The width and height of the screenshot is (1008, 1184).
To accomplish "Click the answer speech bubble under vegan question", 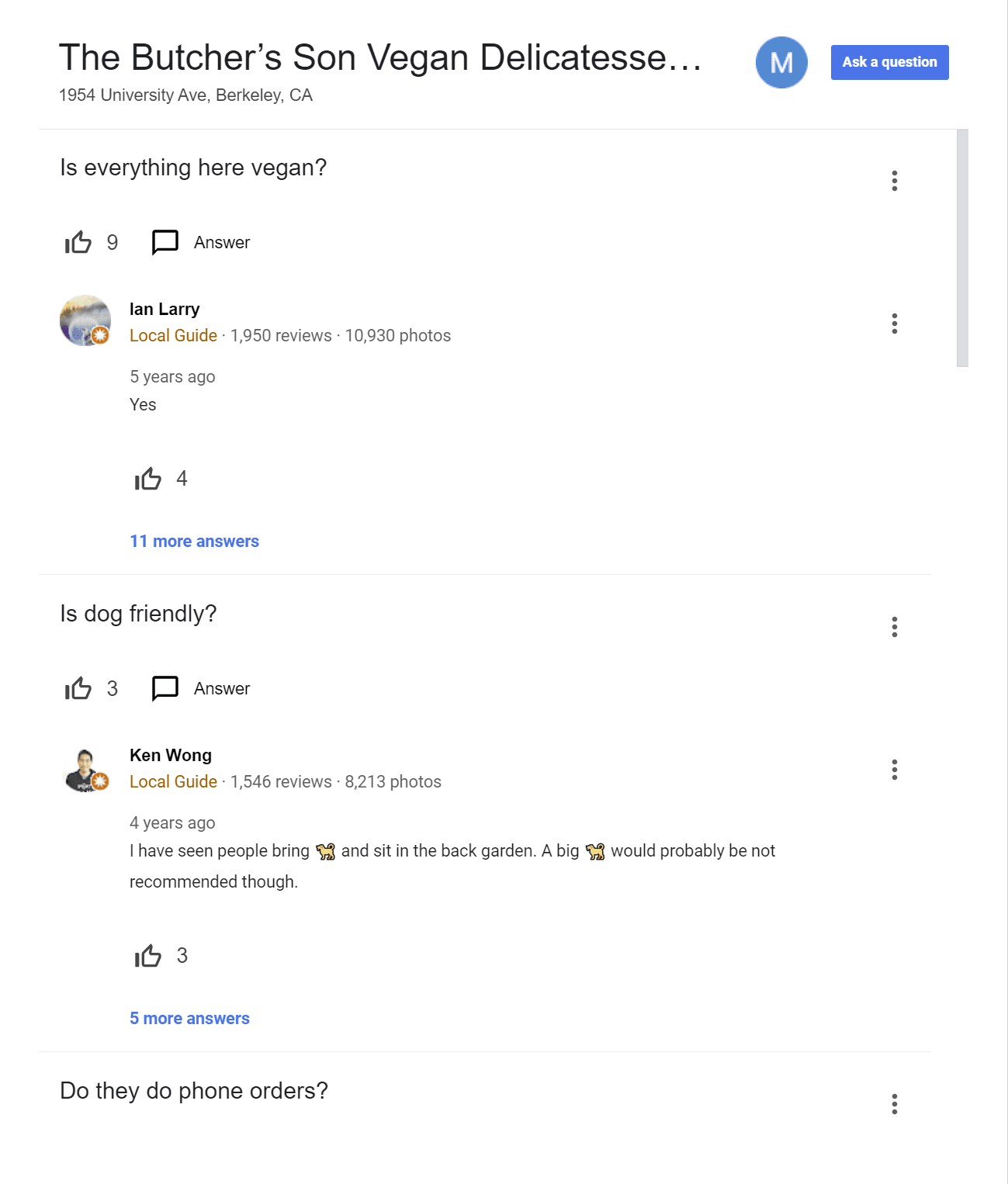I will coord(165,242).
